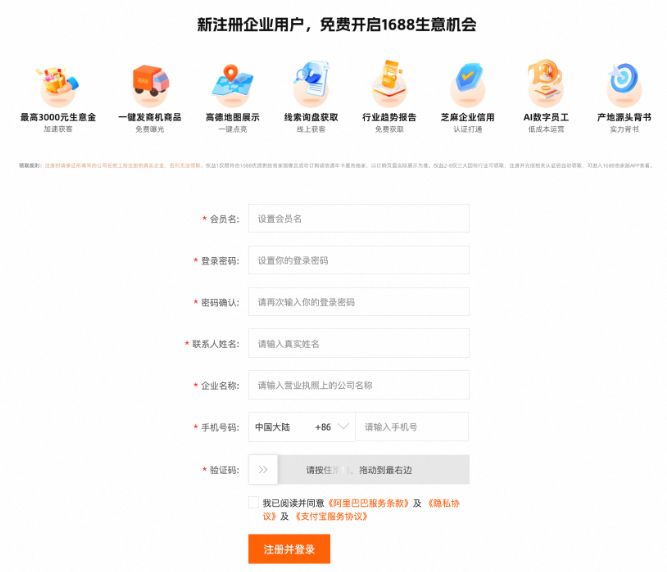Click the 产地源头背书 target icon
The image size is (667, 572).
[x=624, y=85]
